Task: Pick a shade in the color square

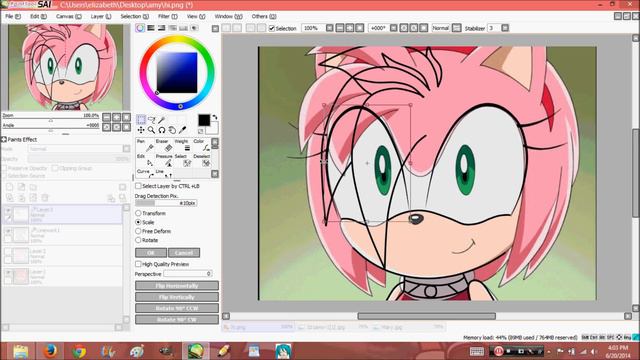Action: 177,73
